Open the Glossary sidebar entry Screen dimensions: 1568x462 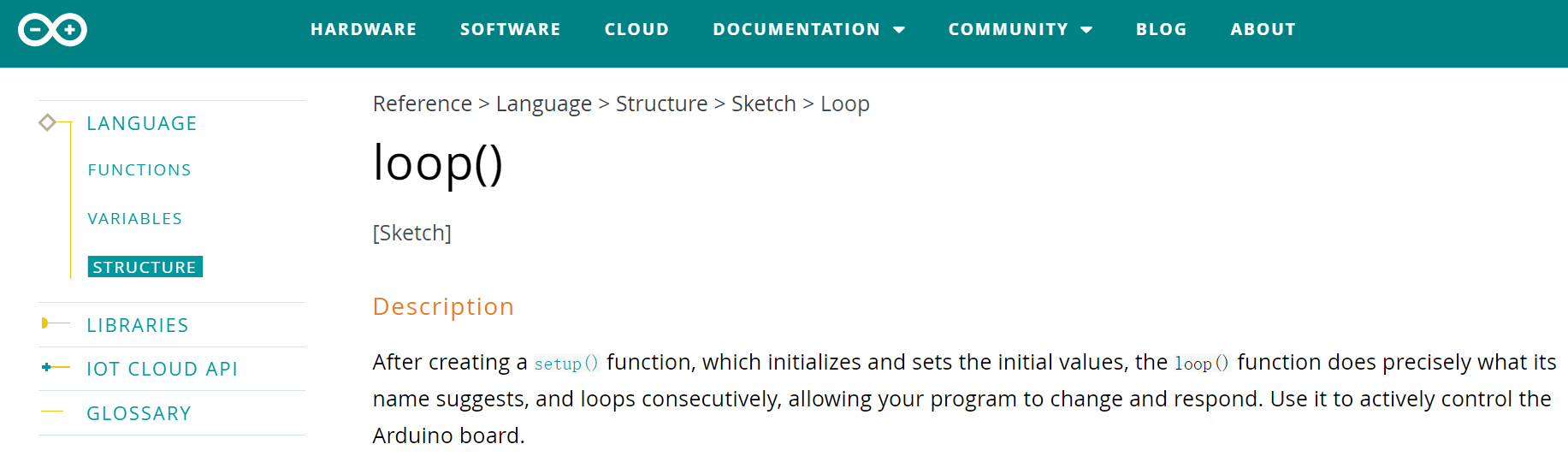click(x=139, y=413)
